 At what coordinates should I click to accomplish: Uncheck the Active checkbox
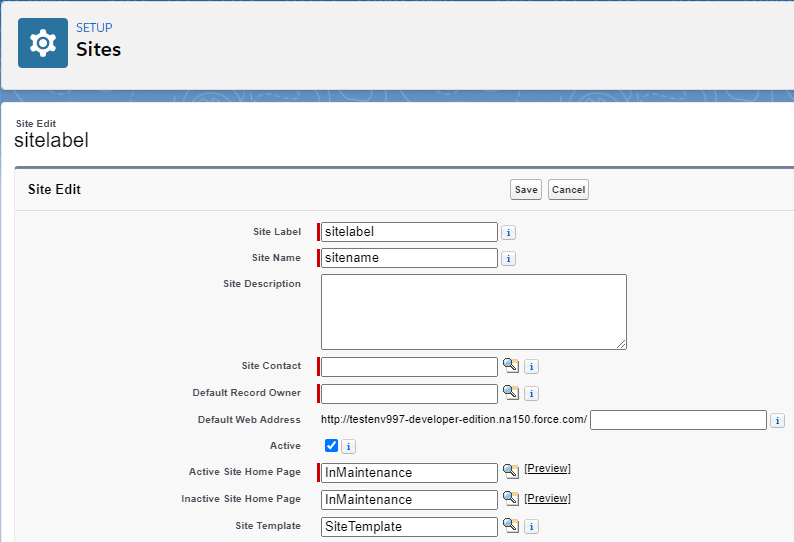(332, 446)
